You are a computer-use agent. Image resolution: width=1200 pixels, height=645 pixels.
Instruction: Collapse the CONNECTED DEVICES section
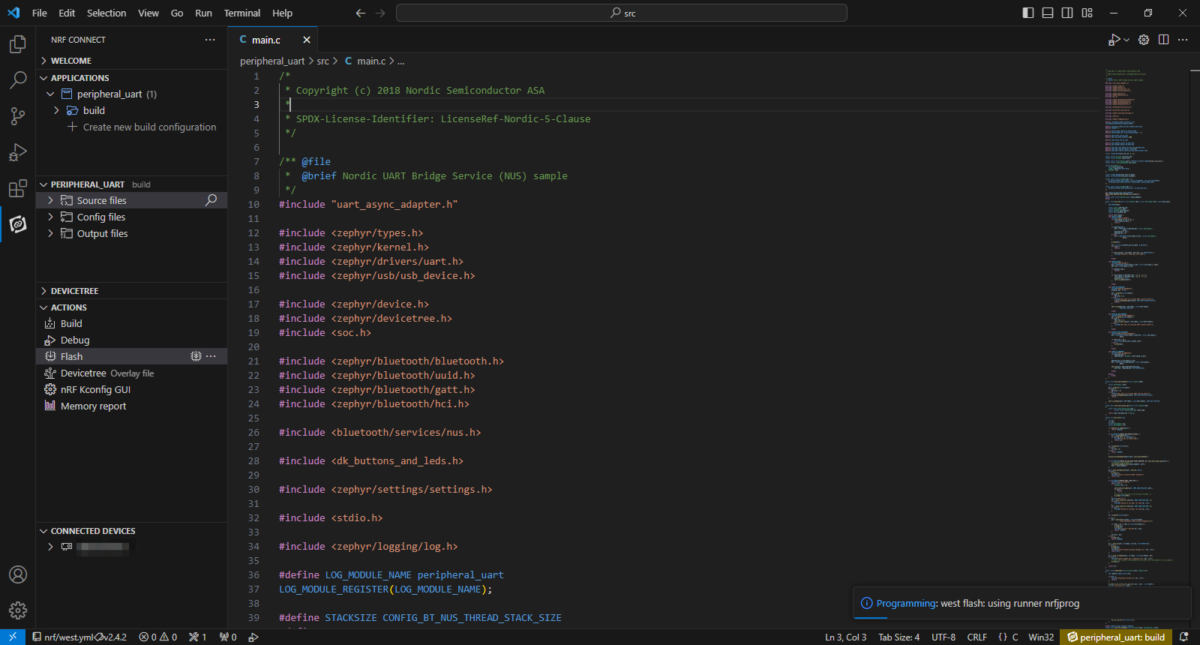44,531
